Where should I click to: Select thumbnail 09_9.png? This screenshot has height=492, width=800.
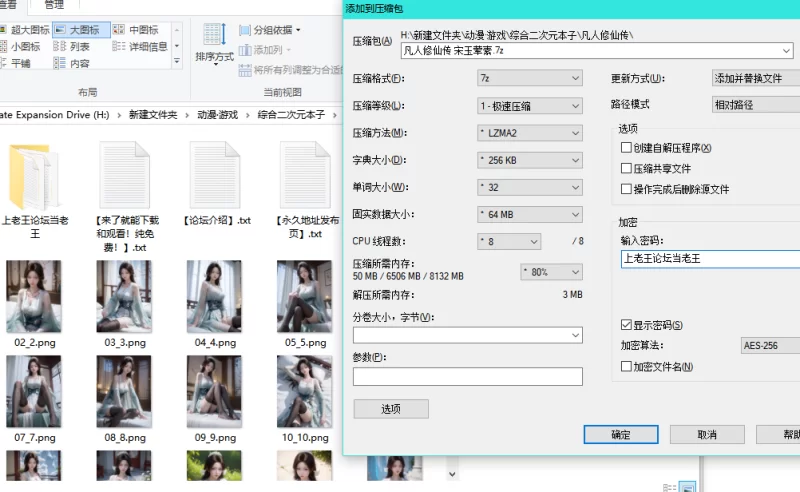click(215, 399)
